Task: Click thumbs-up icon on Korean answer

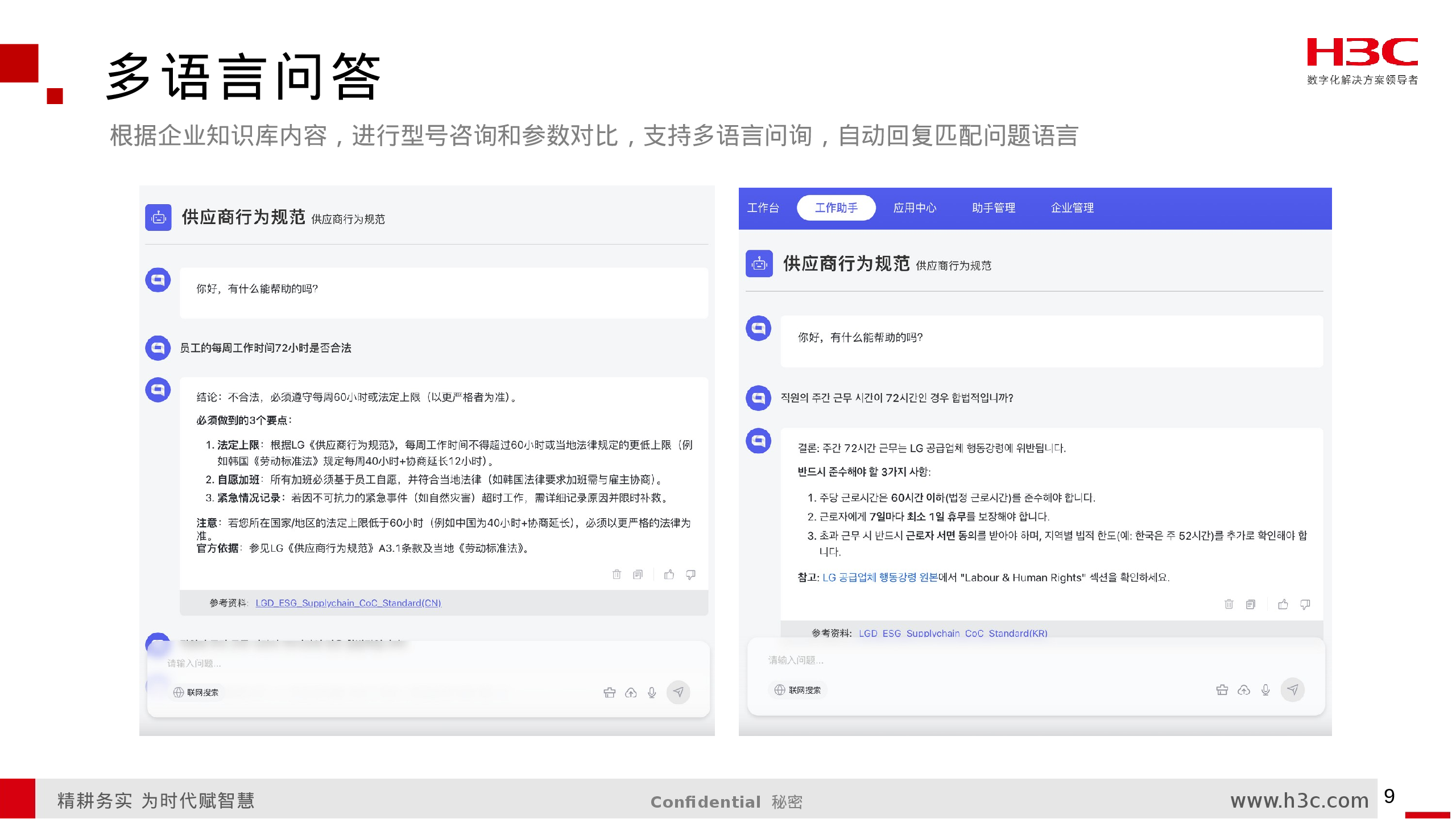Action: (x=1283, y=604)
